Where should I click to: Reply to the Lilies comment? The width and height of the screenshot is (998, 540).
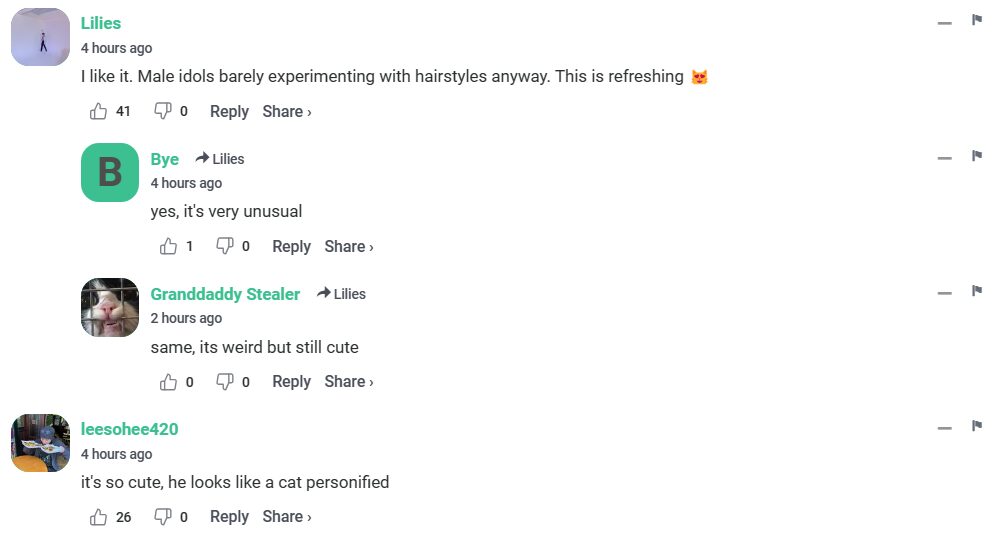click(x=229, y=112)
